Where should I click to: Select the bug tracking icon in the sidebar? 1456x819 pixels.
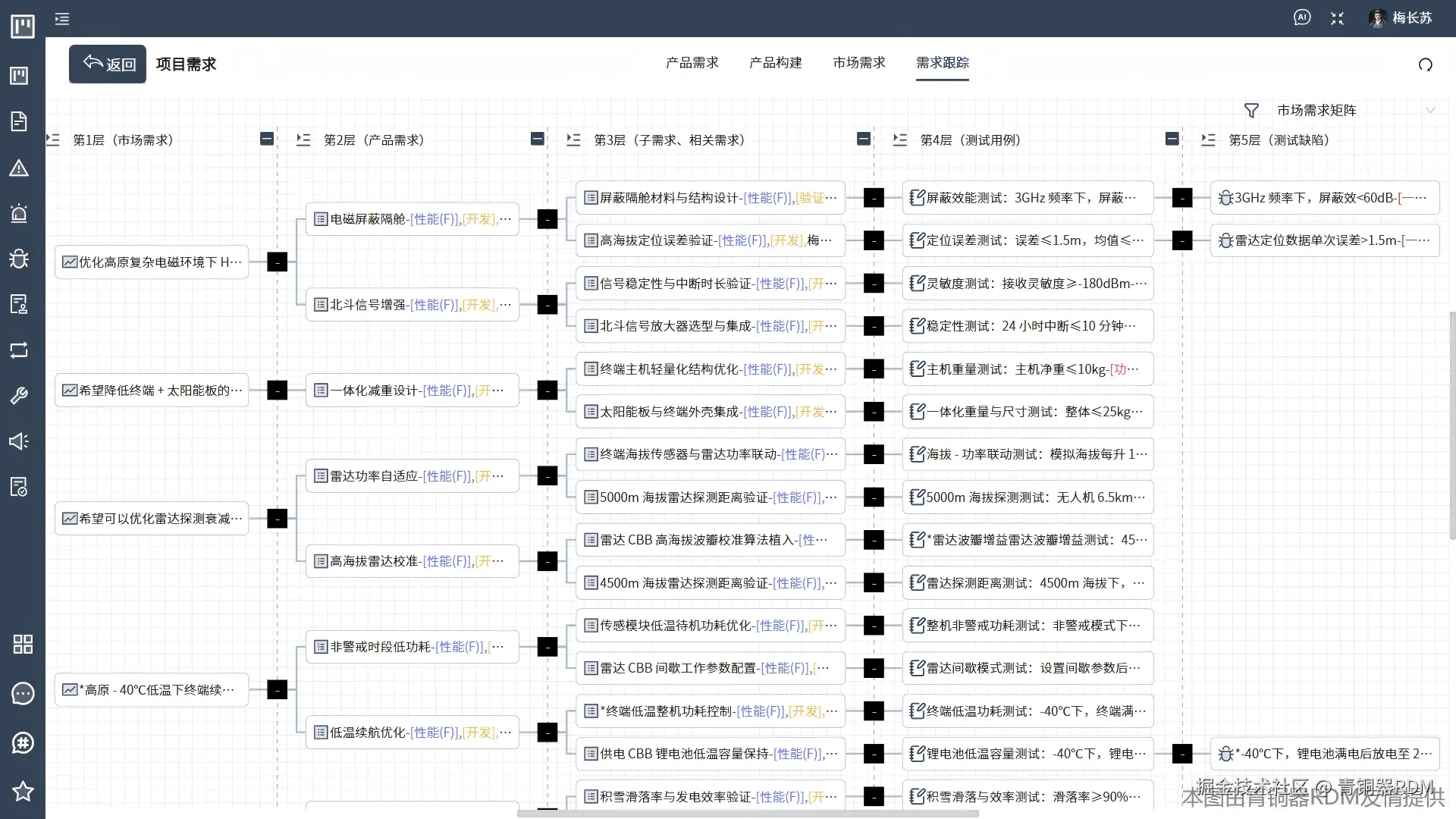(19, 259)
